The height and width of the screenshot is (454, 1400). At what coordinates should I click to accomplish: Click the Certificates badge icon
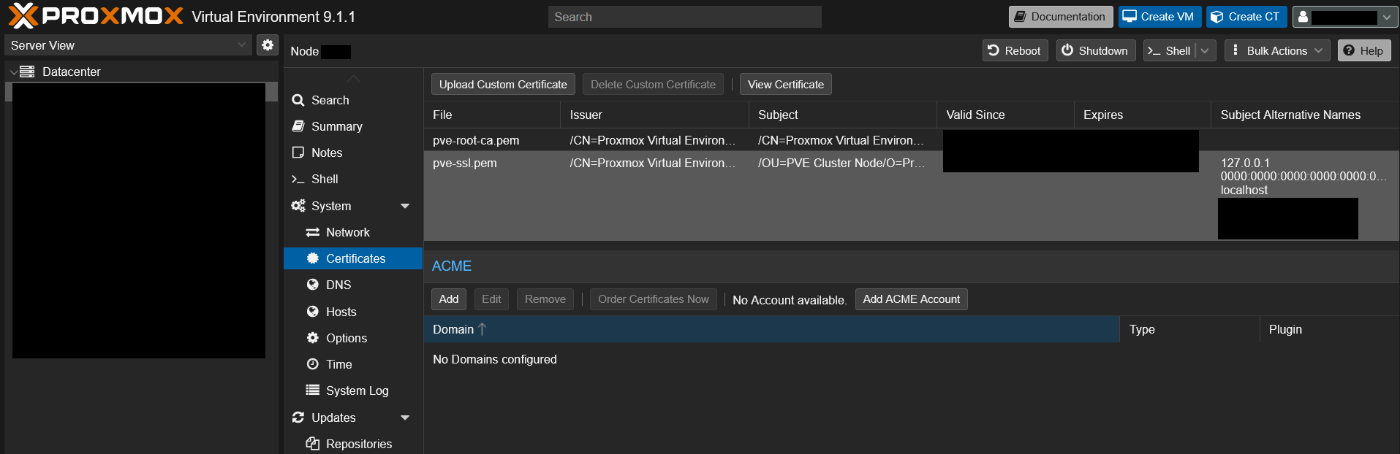coord(313,259)
